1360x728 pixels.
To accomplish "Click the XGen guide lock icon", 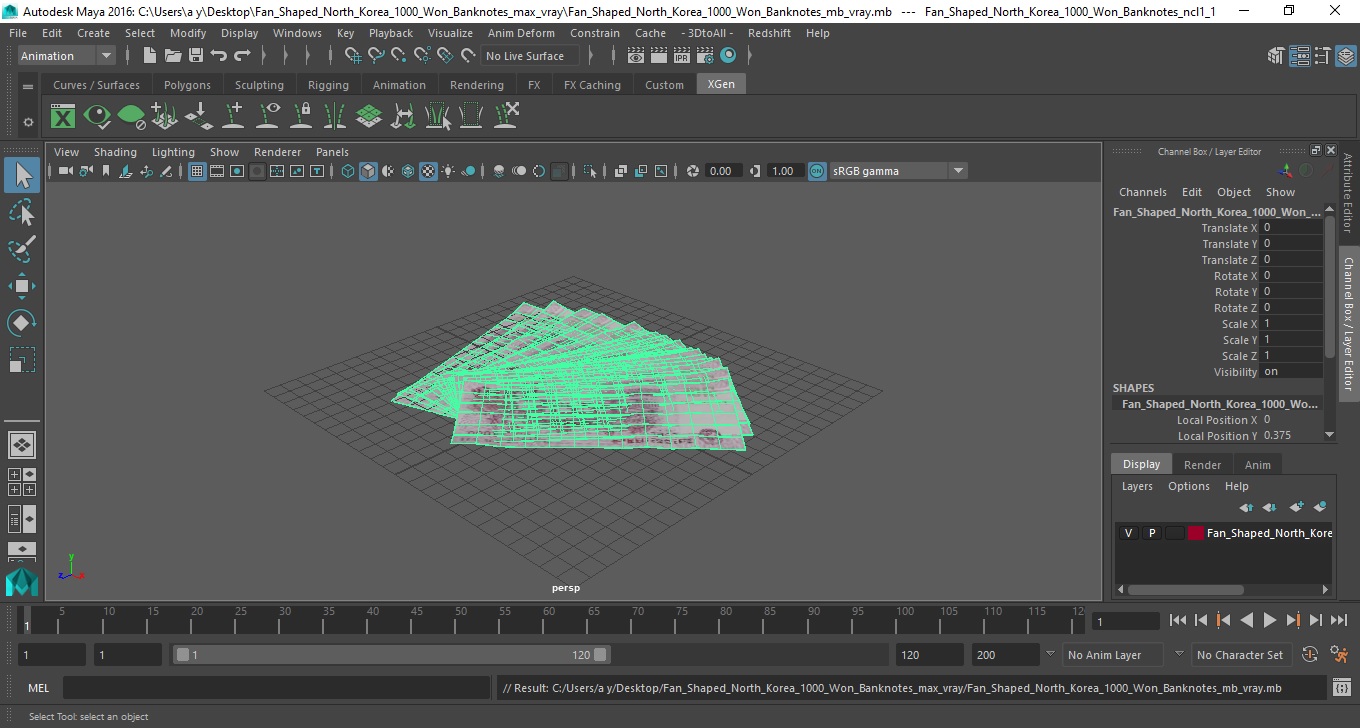I will coord(301,117).
